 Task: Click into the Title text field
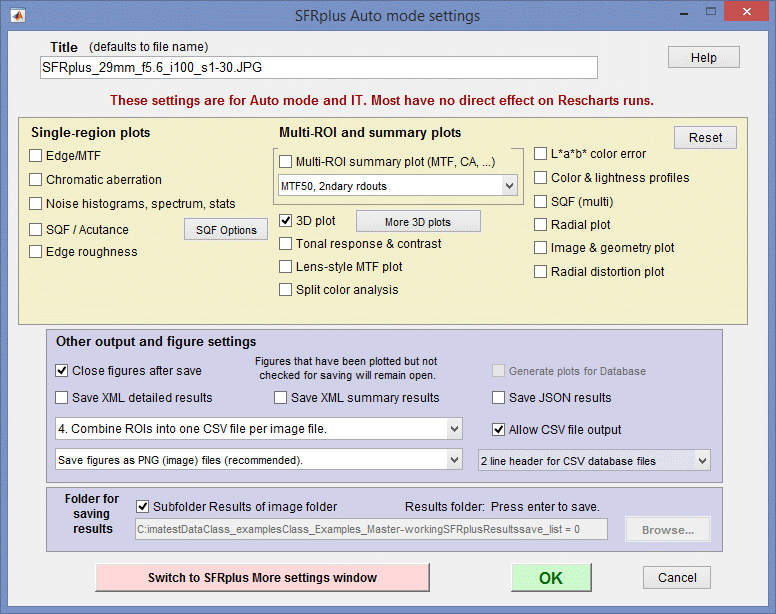(319, 67)
